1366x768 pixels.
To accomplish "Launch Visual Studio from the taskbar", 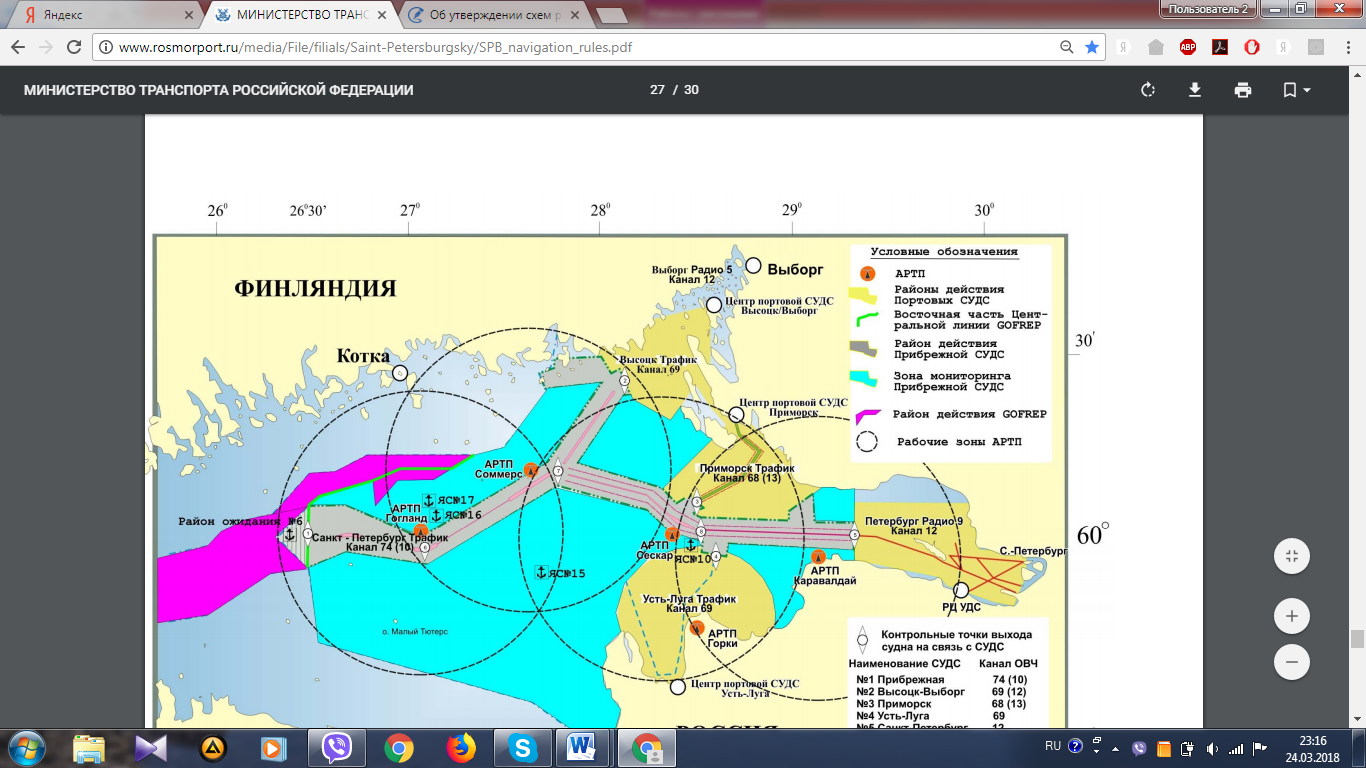I will point(152,748).
